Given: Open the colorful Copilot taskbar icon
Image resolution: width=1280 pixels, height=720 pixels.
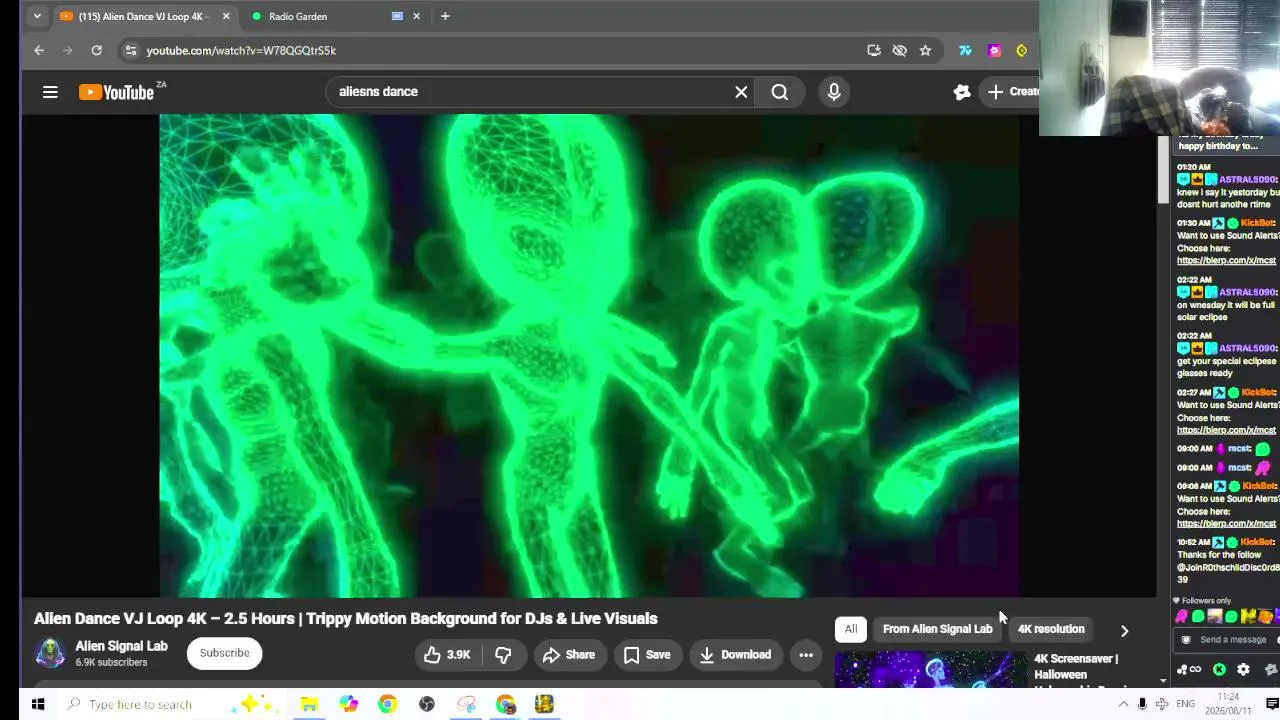Looking at the screenshot, I should point(348,704).
